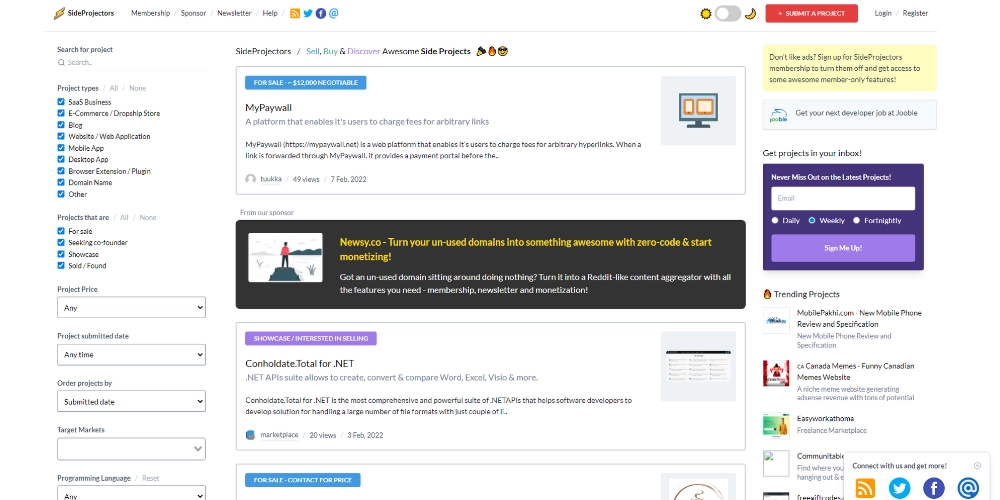
Task: Open the Easyworkathome trending thumbnail
Action: click(776, 426)
